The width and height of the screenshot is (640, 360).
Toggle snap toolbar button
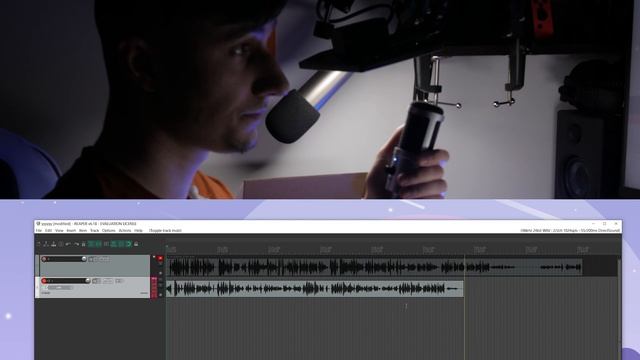129,244
